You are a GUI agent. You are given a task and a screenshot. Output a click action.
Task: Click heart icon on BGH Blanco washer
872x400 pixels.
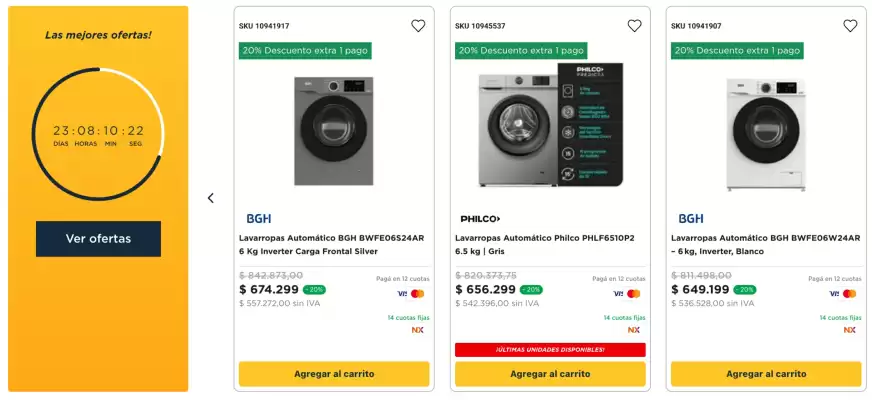pyautogui.click(x=850, y=26)
